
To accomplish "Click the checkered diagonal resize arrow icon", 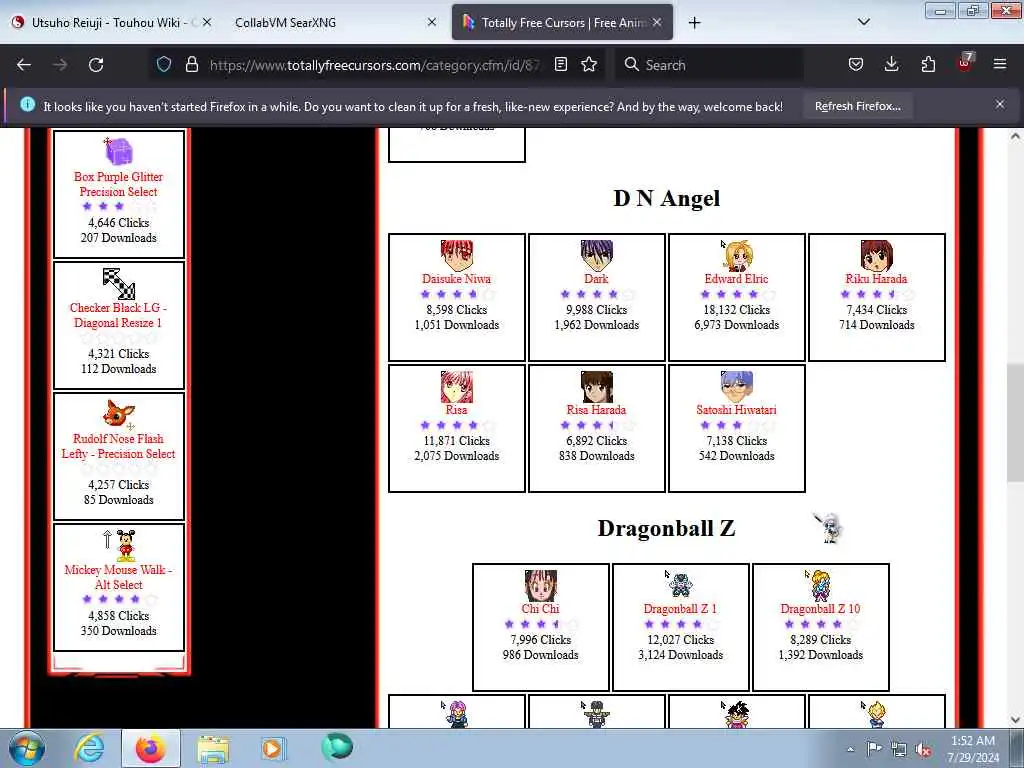I will 118,283.
